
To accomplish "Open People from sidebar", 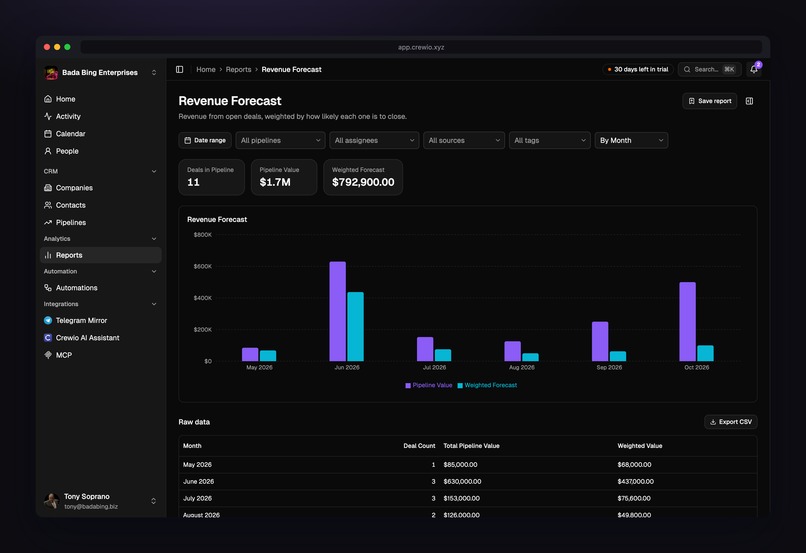I will (x=100, y=151).
